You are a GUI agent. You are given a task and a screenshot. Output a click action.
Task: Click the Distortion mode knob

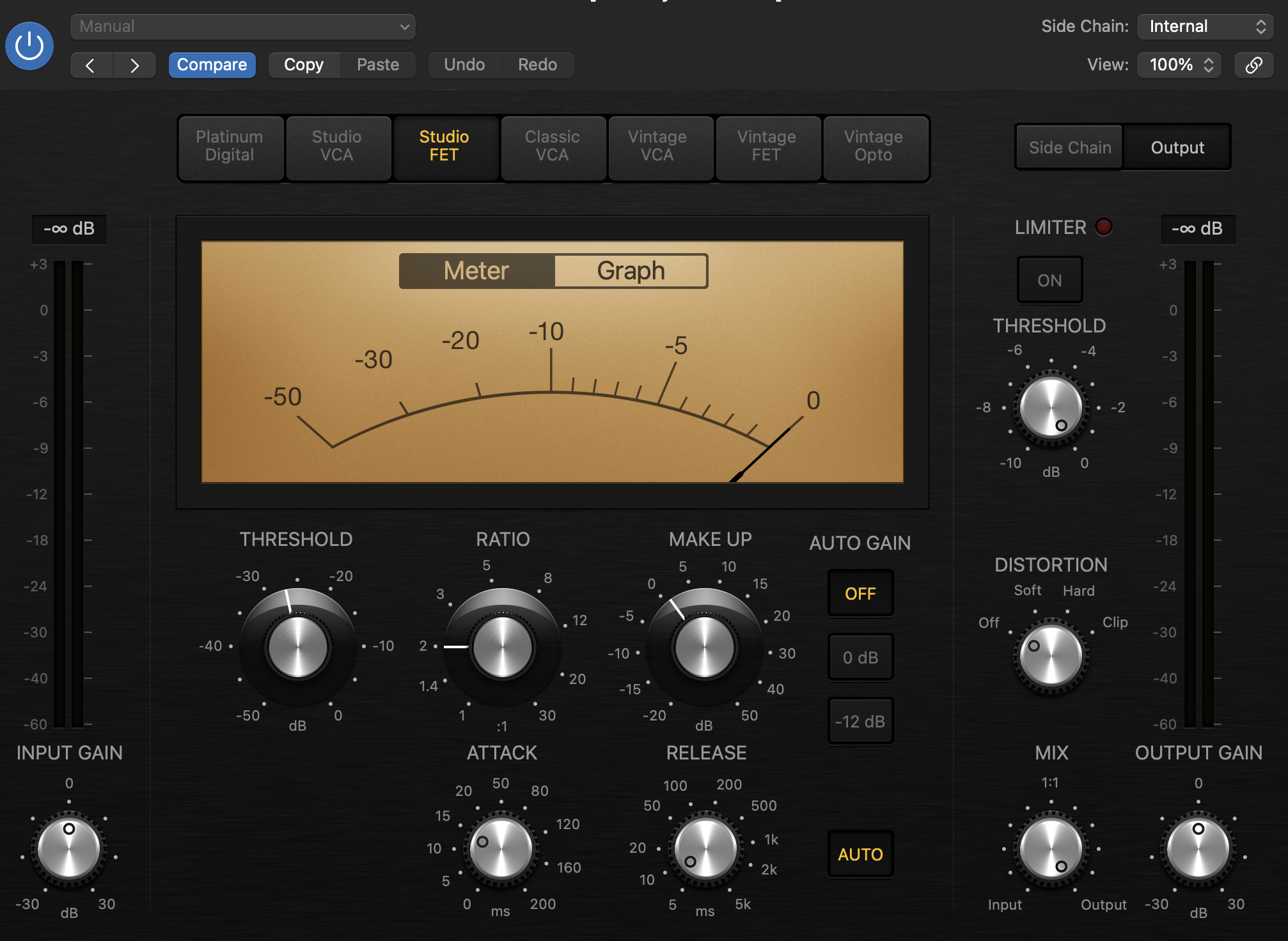click(1050, 656)
